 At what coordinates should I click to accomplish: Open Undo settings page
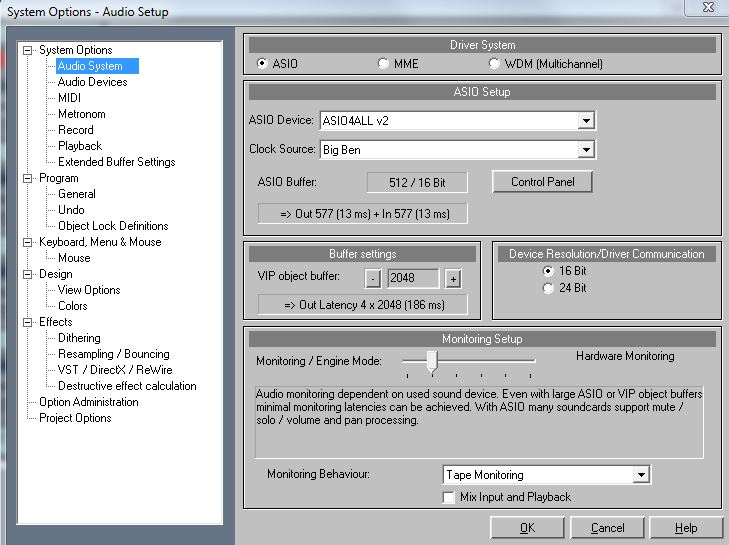(71, 210)
